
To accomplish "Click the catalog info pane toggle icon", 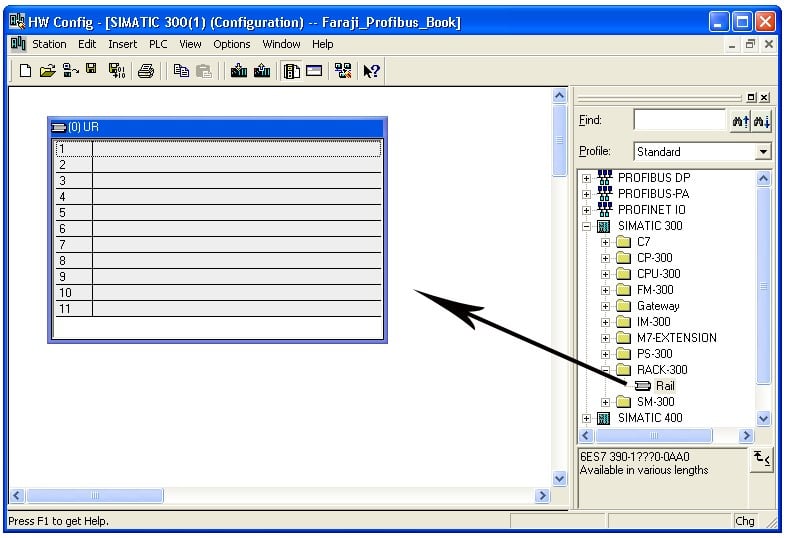I will click(x=761, y=458).
